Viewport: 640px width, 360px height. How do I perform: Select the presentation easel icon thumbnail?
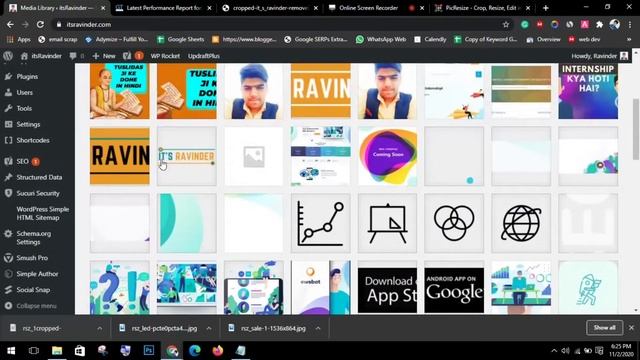(x=387, y=223)
